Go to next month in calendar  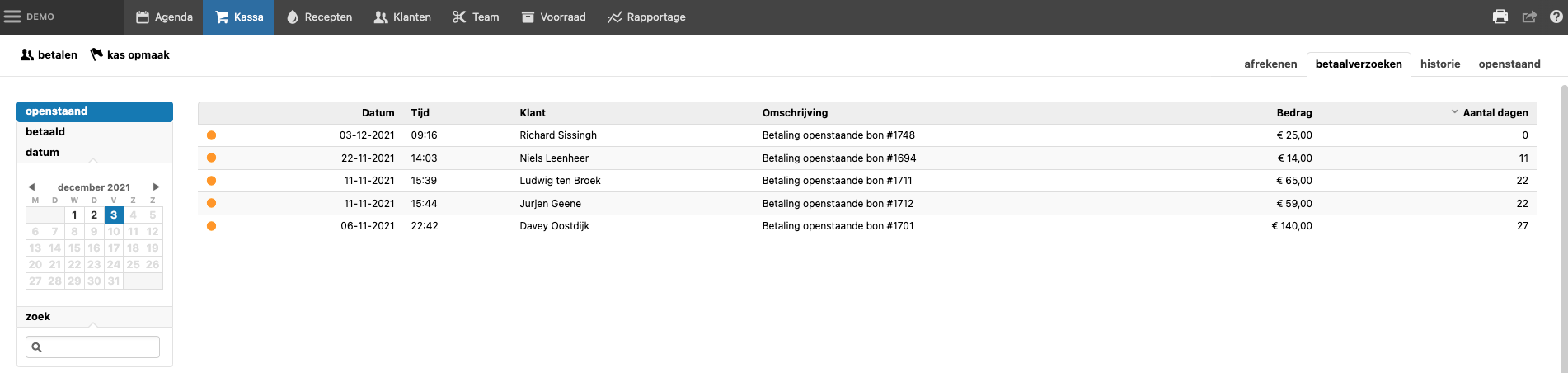156,187
